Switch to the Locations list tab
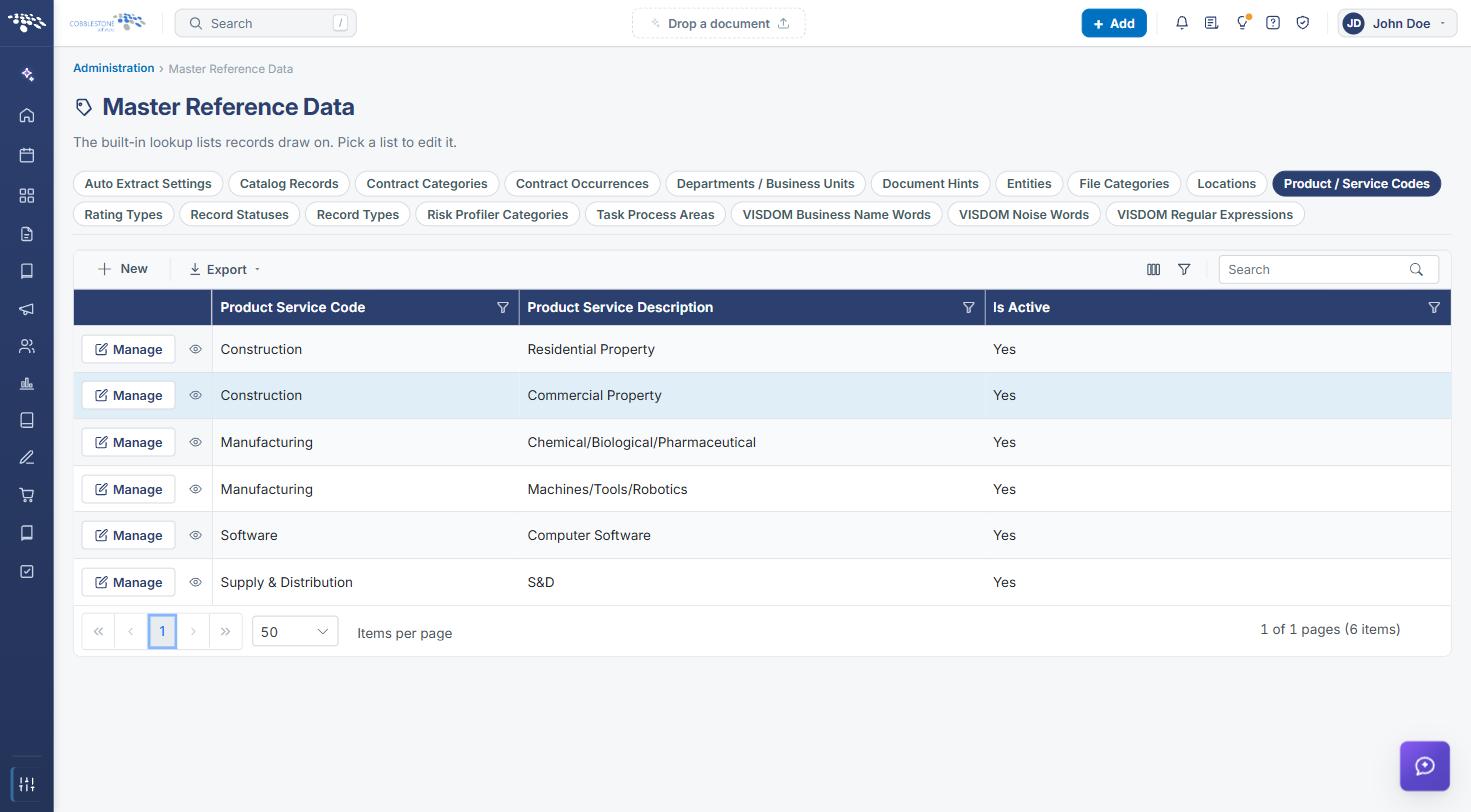The image size is (1471, 812). pos(1226,183)
